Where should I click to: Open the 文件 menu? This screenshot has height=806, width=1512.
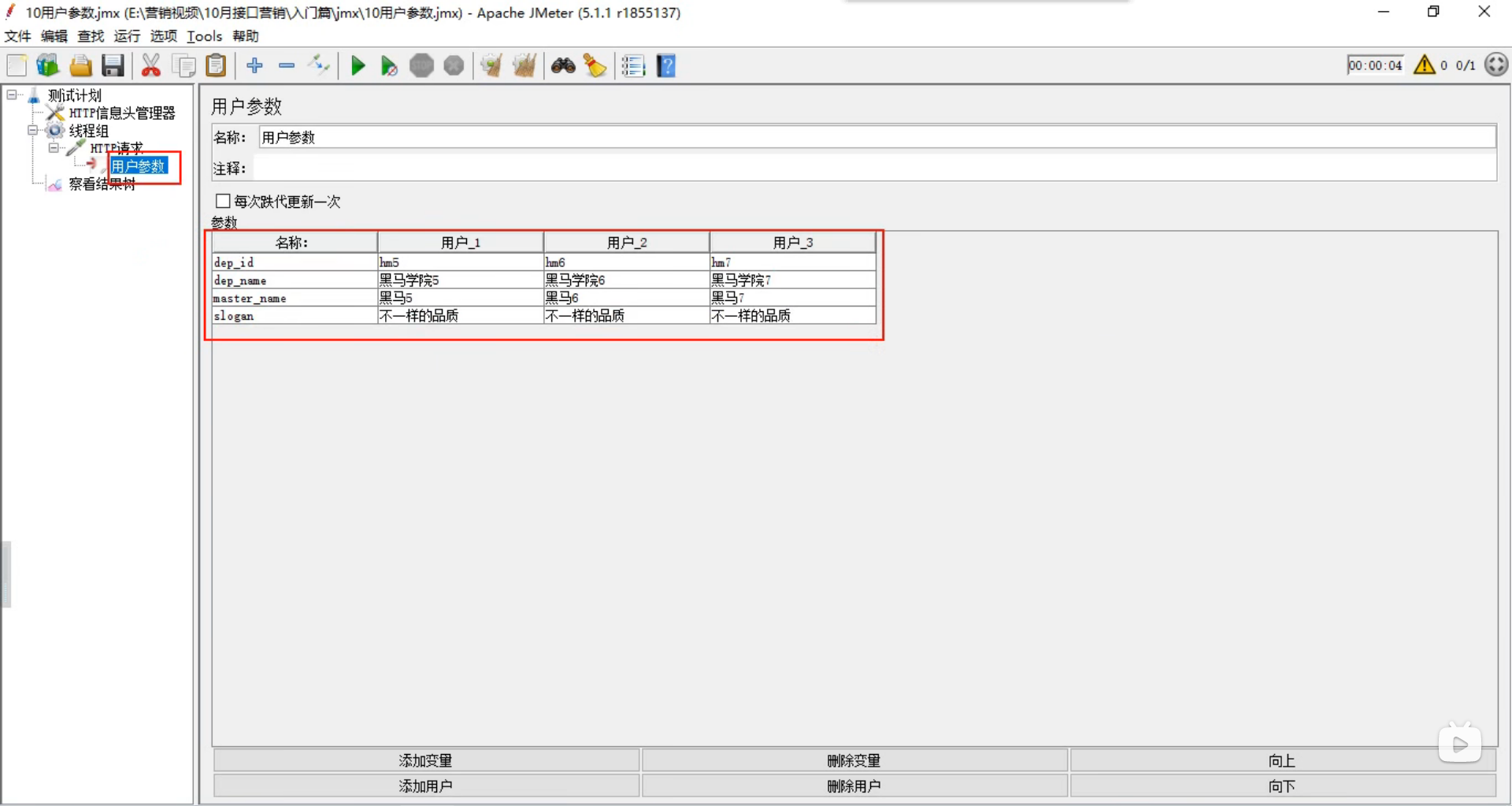[17, 36]
